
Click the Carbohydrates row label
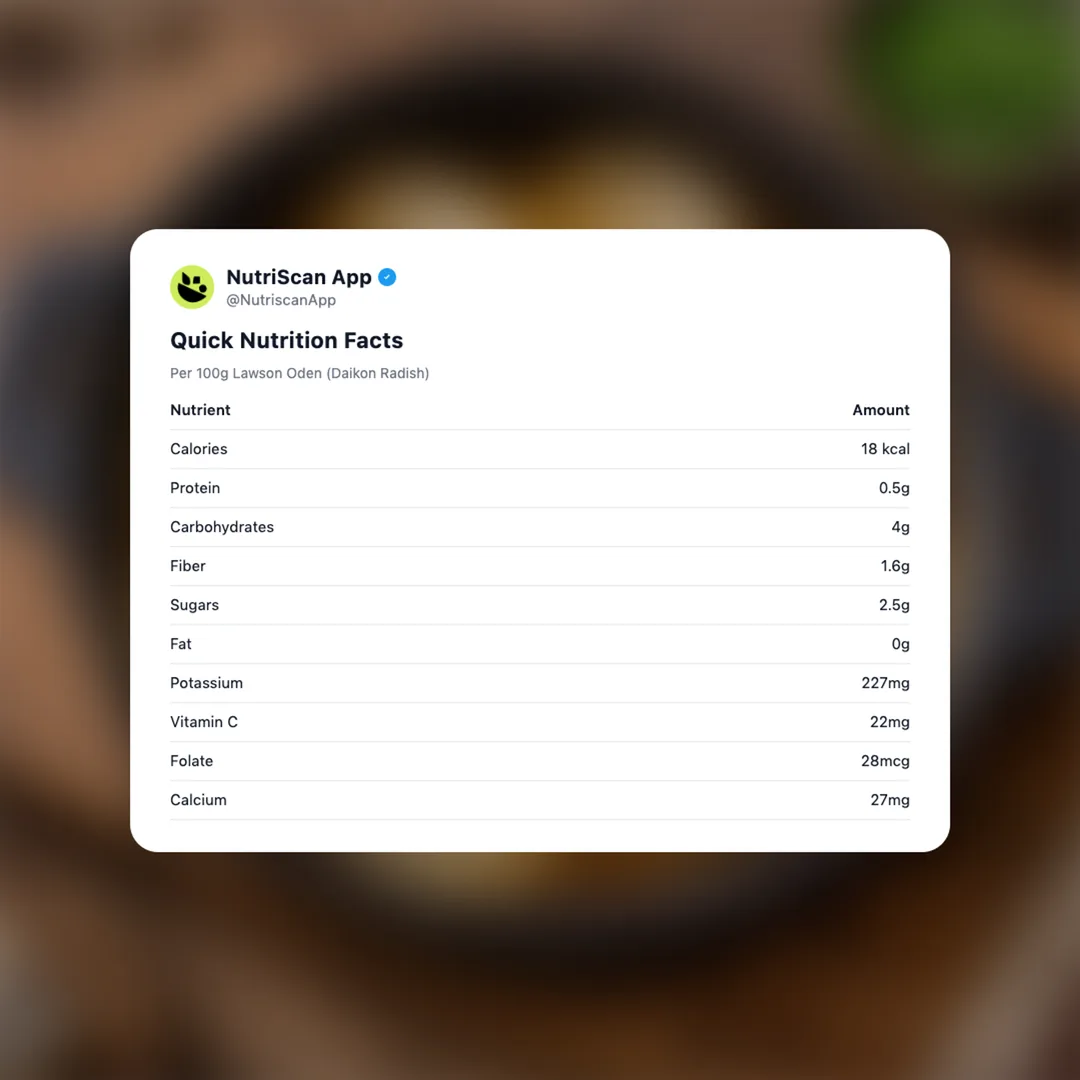pyautogui.click(x=221, y=527)
